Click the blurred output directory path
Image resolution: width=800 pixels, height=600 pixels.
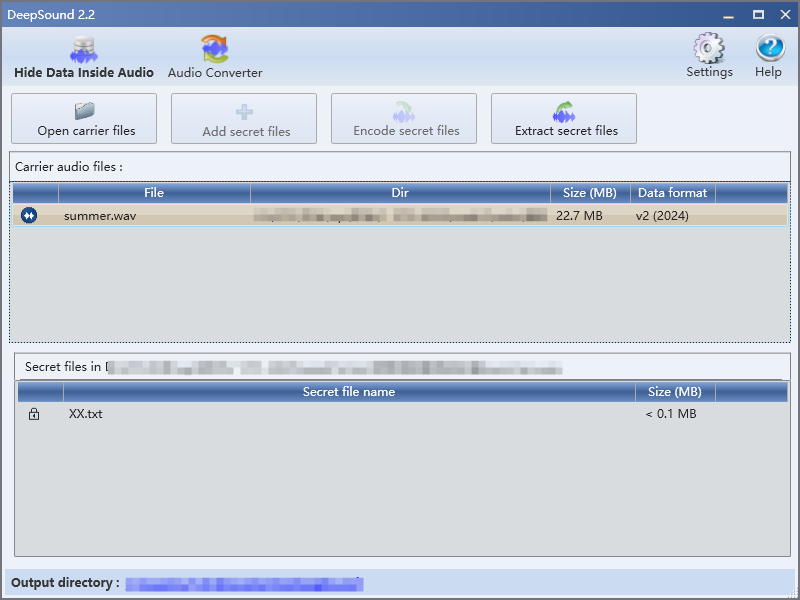[244, 584]
